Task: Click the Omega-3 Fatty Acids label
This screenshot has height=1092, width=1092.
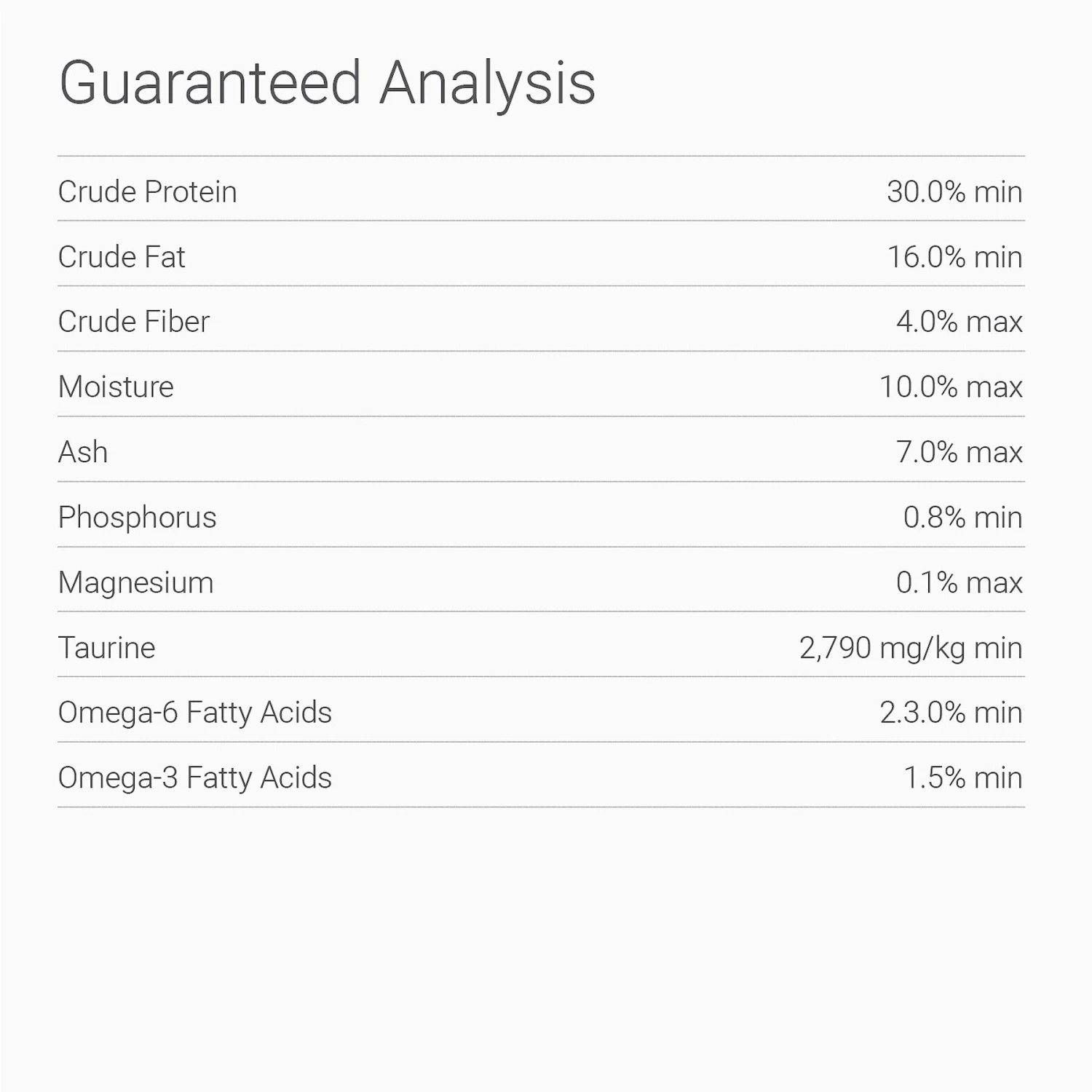Action: click(x=195, y=778)
